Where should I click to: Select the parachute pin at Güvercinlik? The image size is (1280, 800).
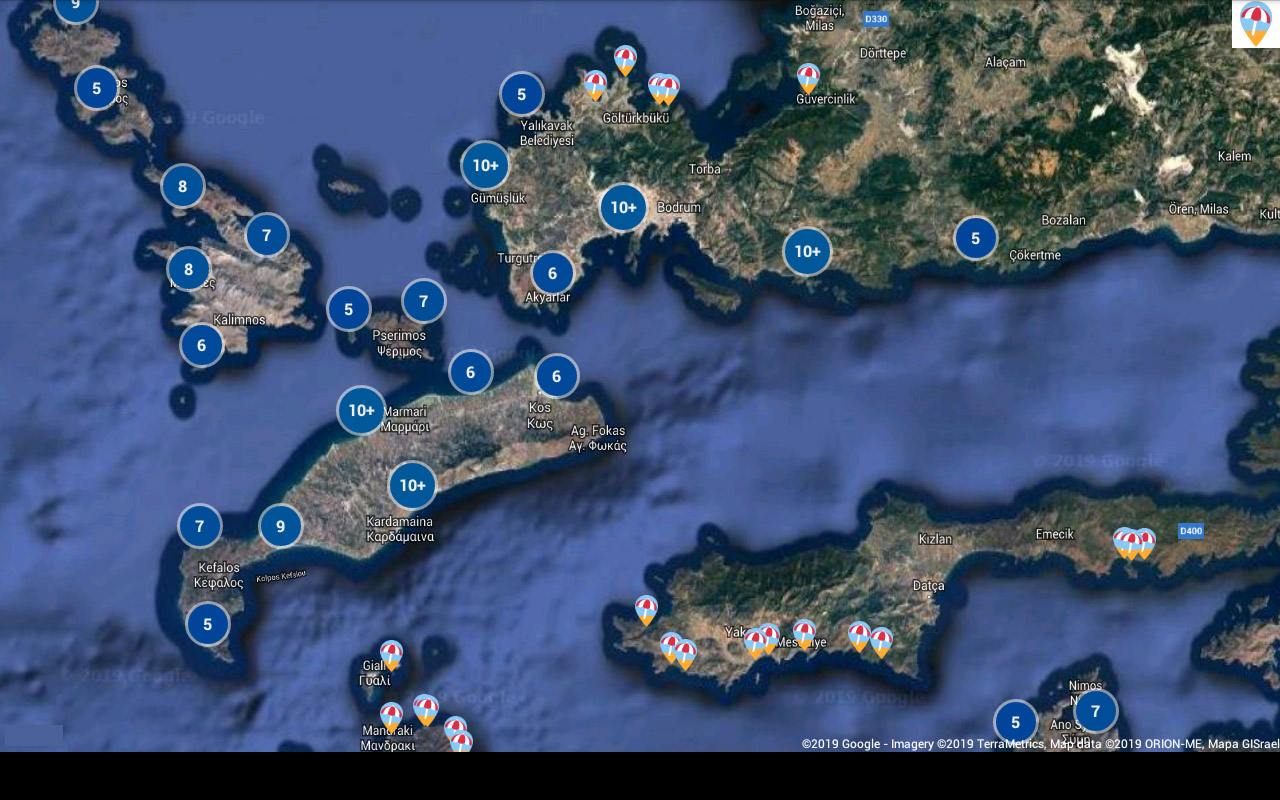[808, 78]
